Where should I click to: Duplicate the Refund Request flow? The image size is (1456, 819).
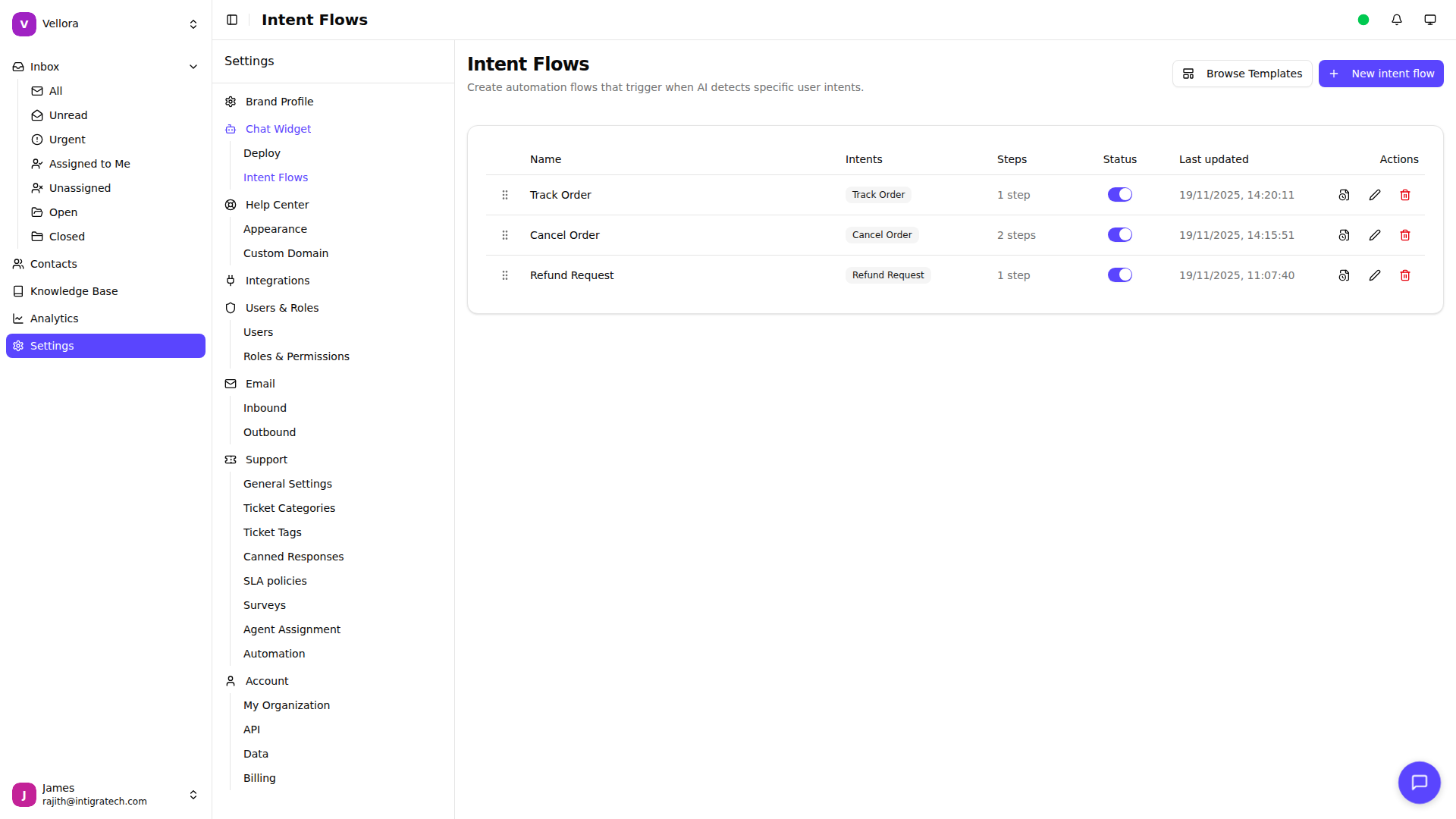pos(1344,275)
